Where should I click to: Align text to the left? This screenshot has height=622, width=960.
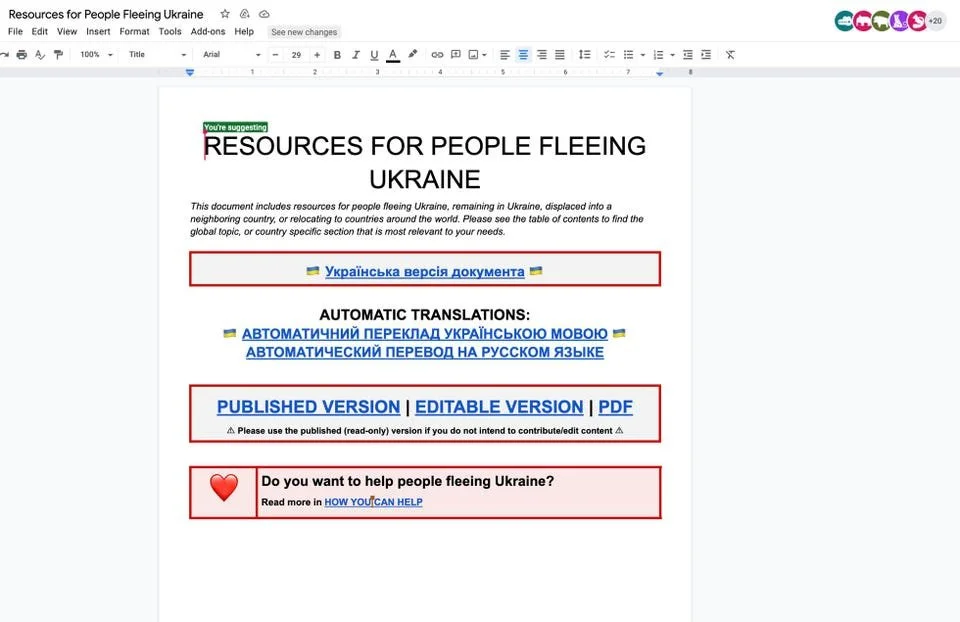504,54
